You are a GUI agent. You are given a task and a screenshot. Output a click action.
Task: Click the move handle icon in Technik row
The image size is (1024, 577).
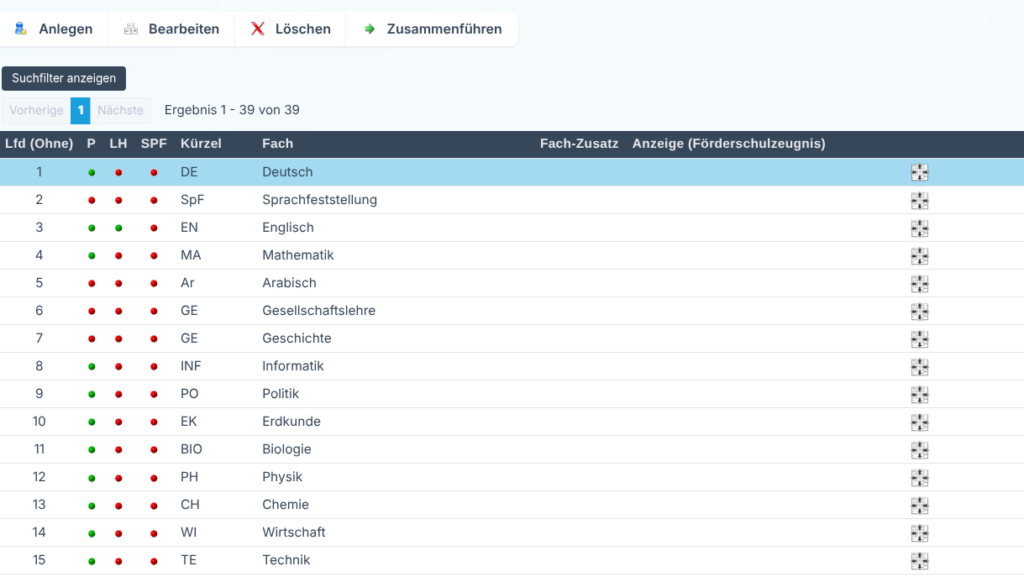[x=920, y=561]
